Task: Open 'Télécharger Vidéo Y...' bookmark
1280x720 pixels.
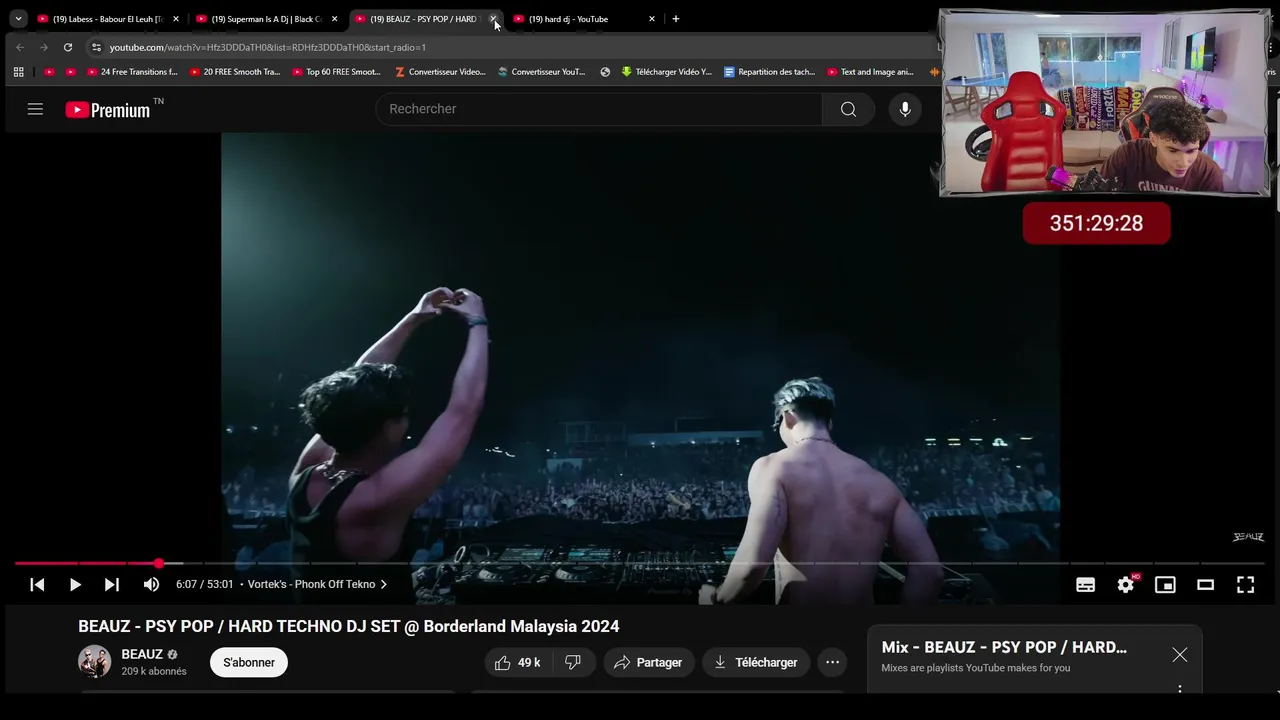Action: coord(667,72)
